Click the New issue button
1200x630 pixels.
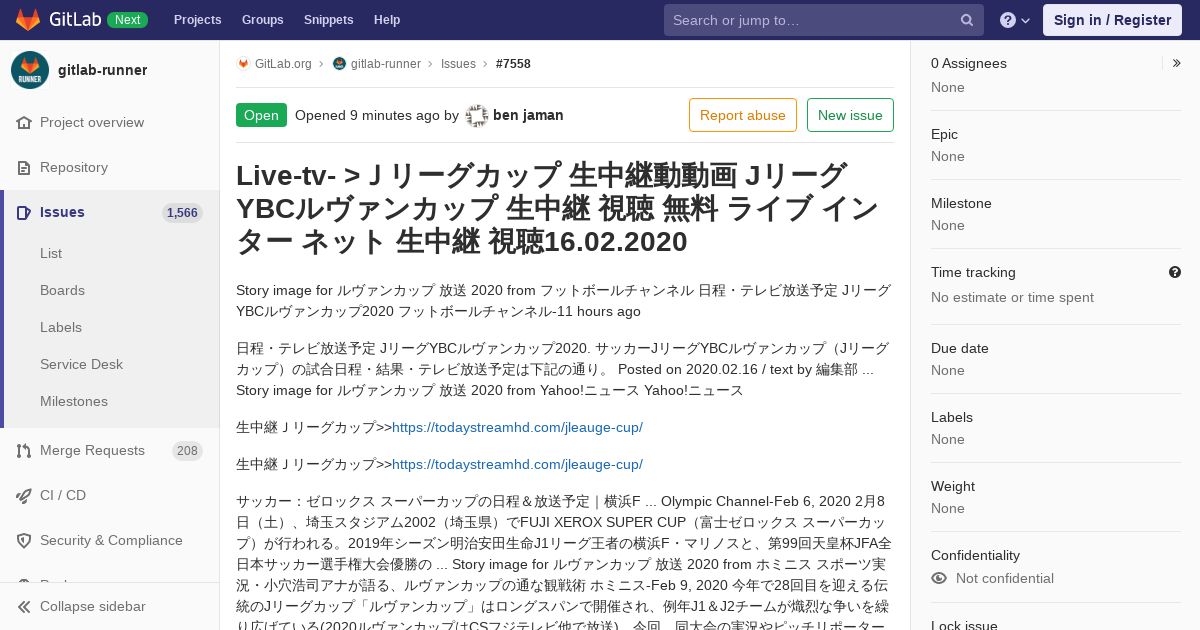[850, 115]
